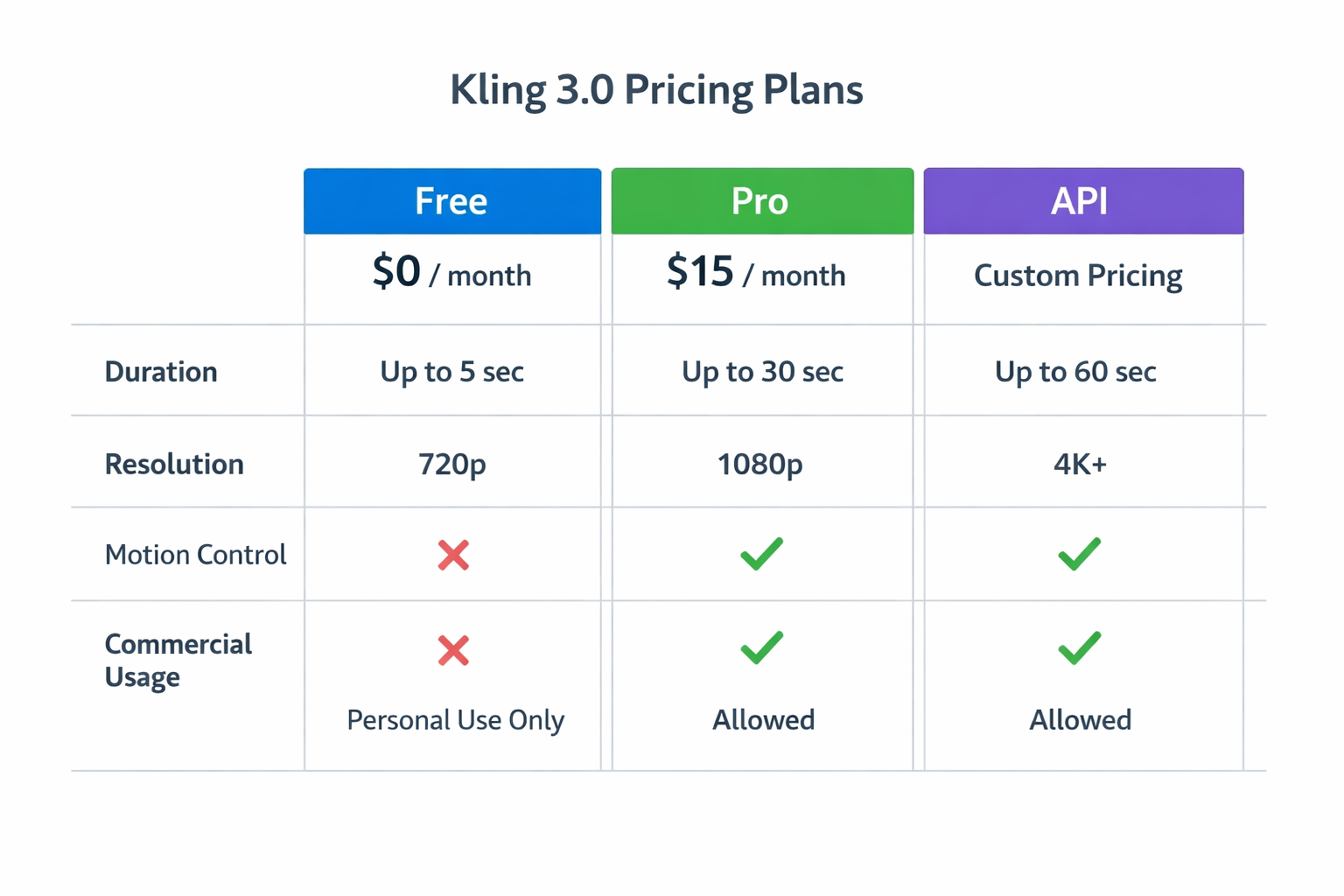
Task: Click the red X for Free Commercial Usage
Action: point(453,650)
